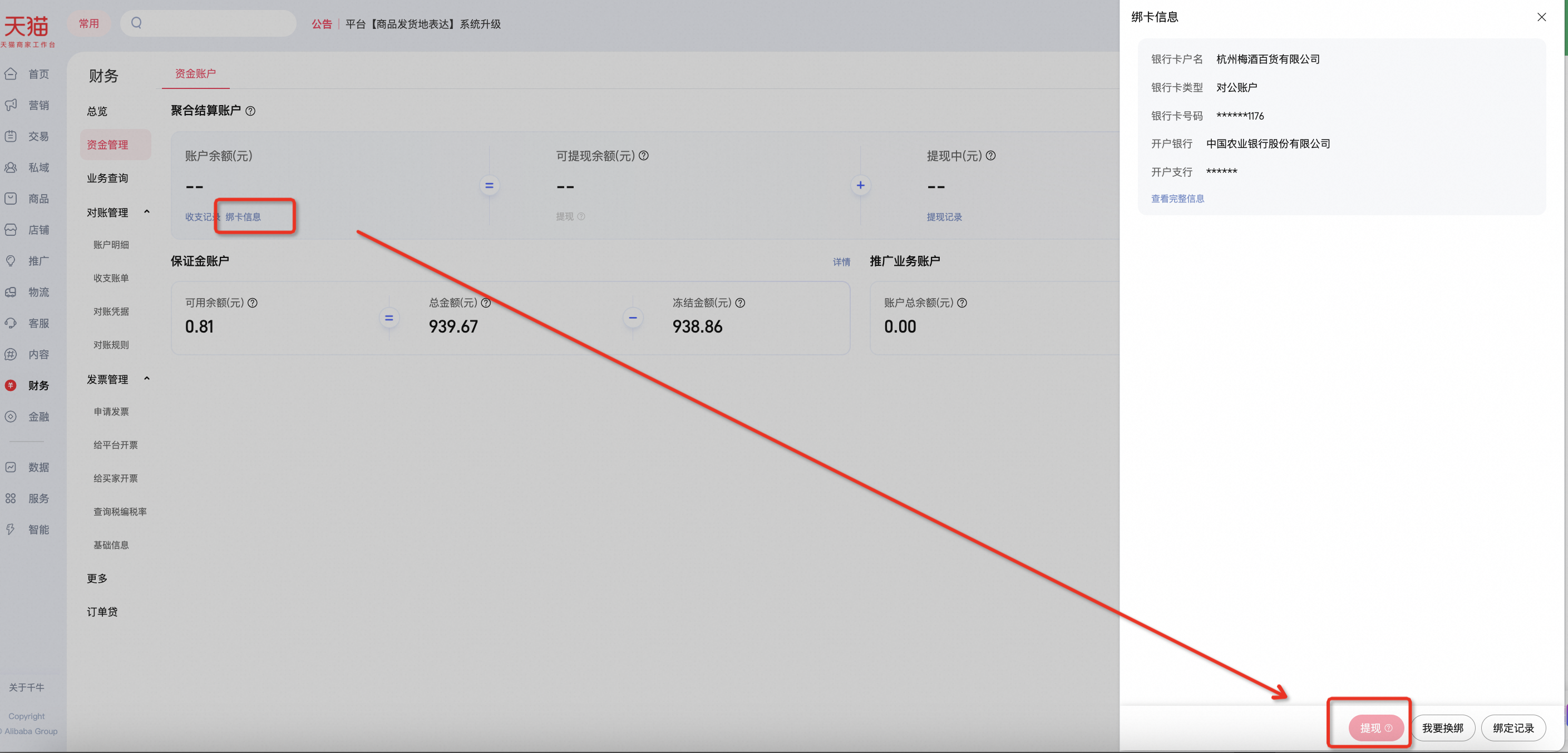The width and height of the screenshot is (1568, 753).
Task: Open 业务查询 menu item
Action: 107,178
